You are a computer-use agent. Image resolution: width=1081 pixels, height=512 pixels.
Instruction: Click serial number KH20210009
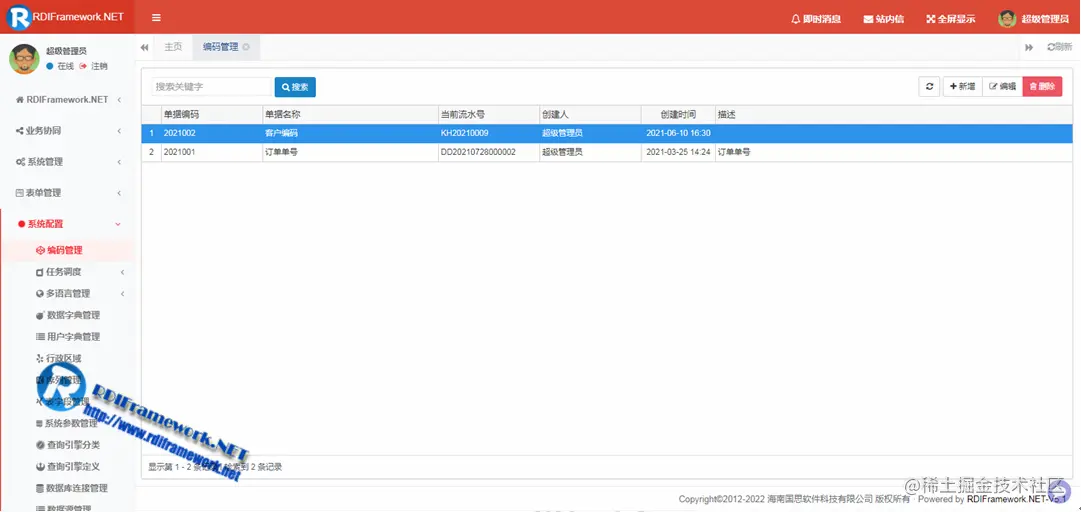pos(465,133)
